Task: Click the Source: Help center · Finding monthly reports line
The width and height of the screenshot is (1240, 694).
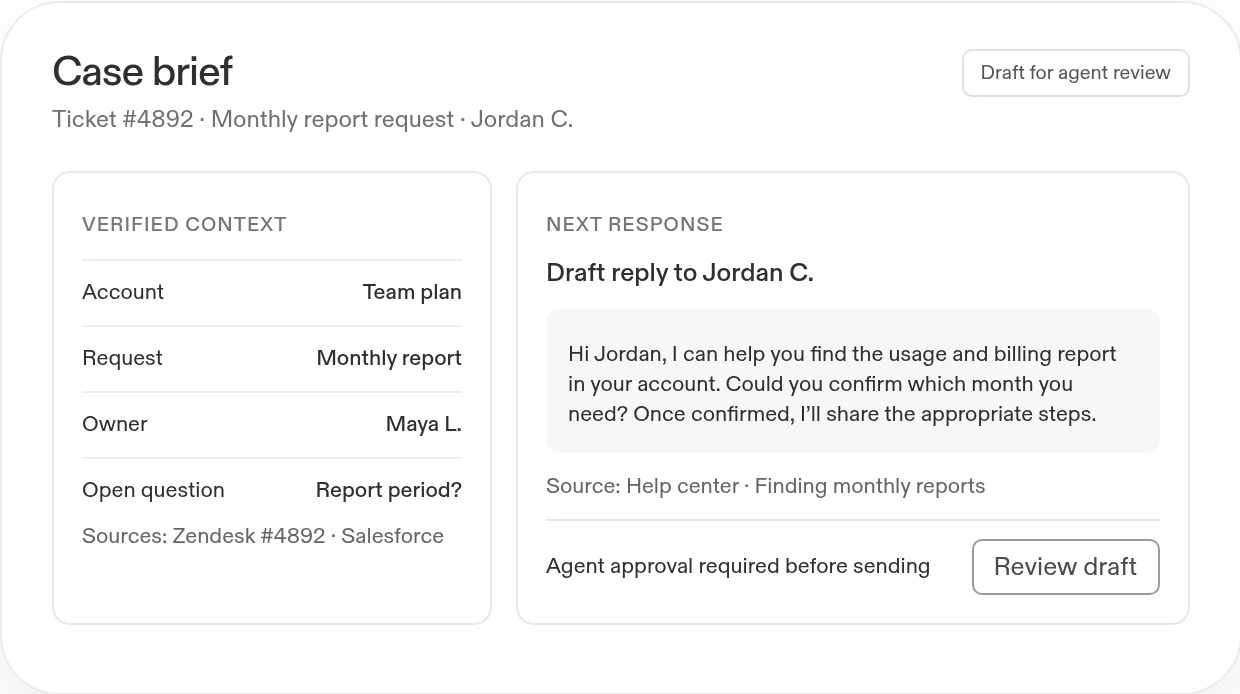Action: coord(765,487)
